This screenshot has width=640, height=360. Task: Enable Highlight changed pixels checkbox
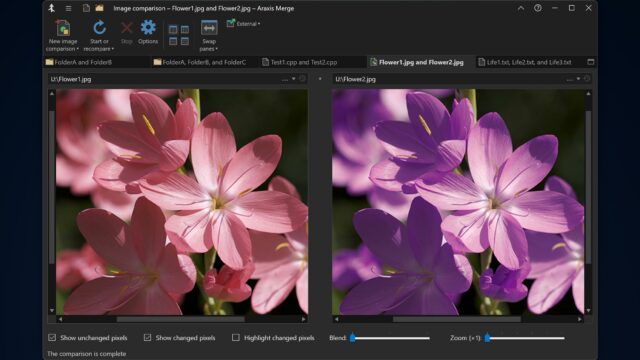click(x=236, y=338)
